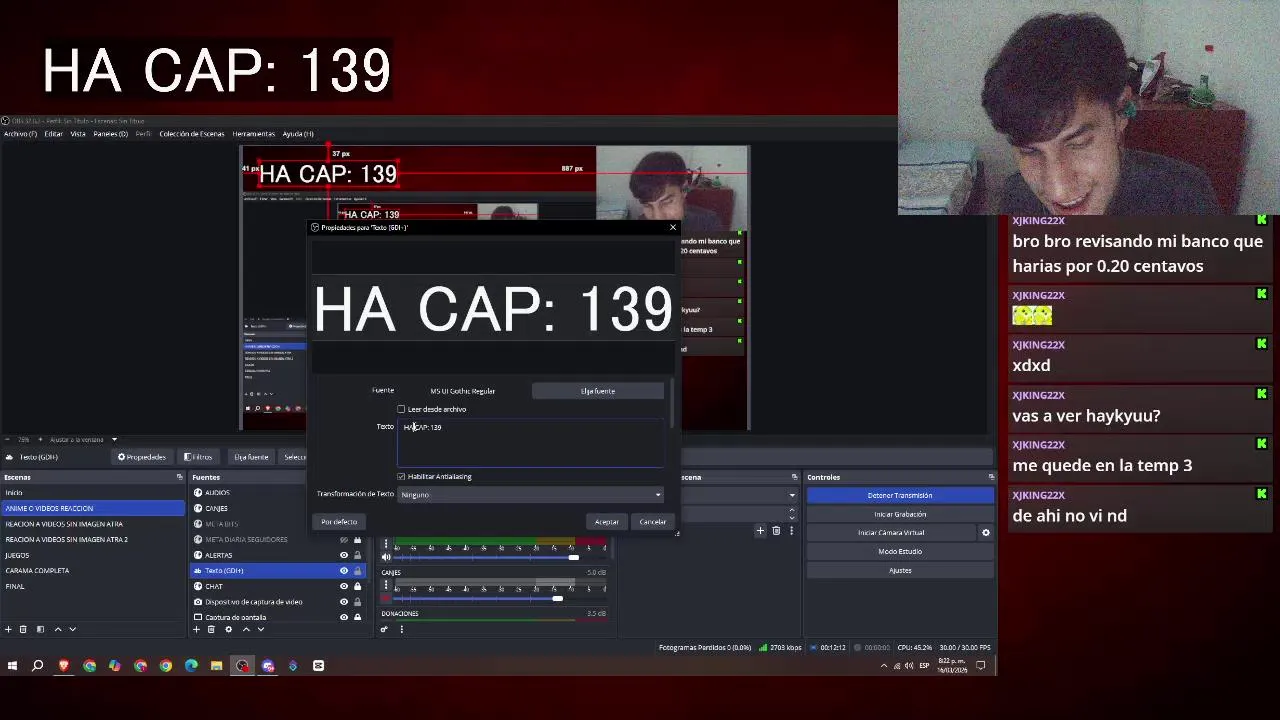This screenshot has height=720, width=1280.
Task: Open audio mixer three-dot menu at bottom
Action: pos(401,629)
